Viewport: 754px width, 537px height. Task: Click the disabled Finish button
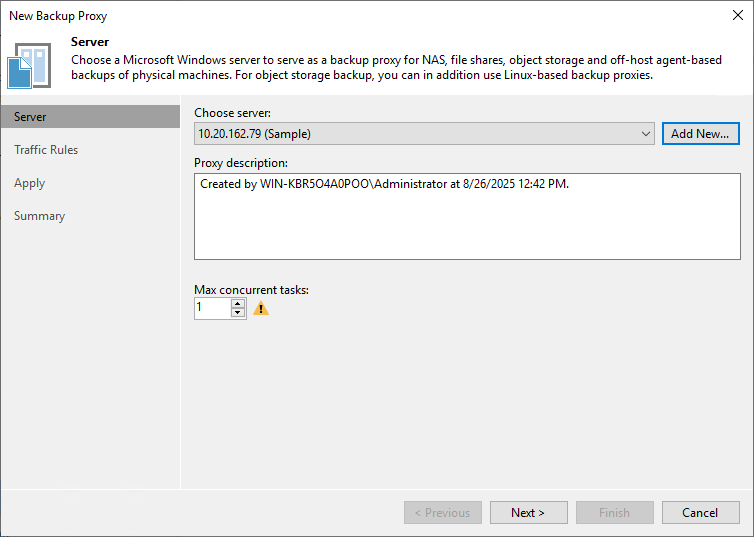click(x=614, y=513)
